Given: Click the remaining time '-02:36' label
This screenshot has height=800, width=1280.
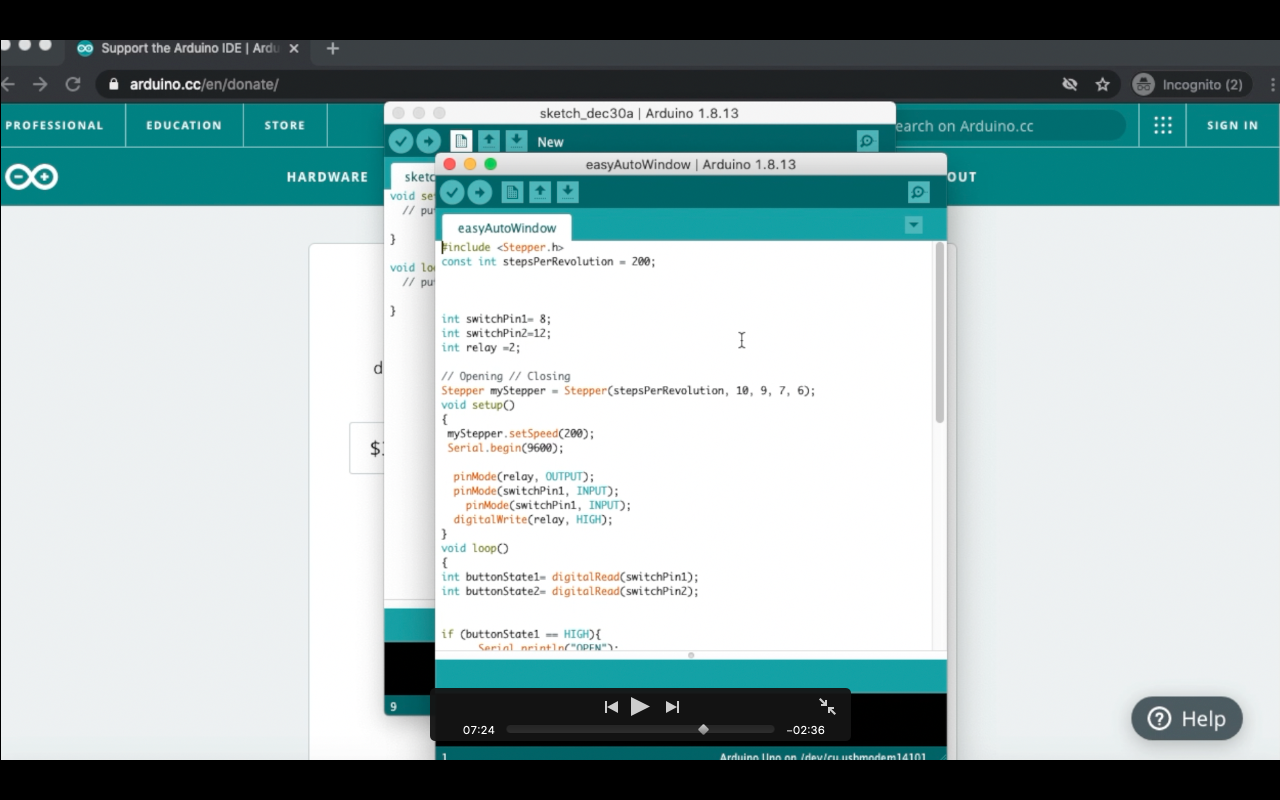Looking at the screenshot, I should tap(806, 730).
